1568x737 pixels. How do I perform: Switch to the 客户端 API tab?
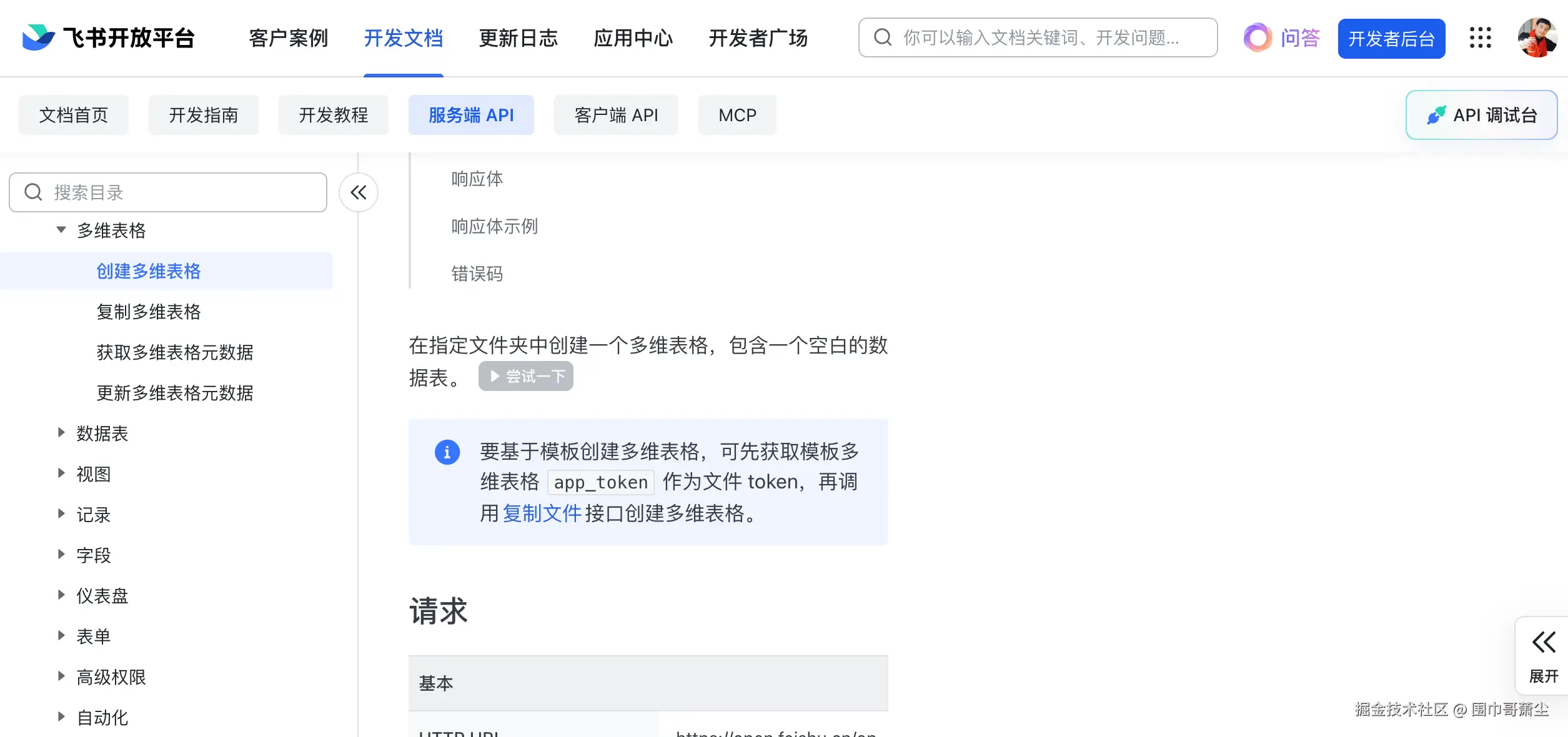615,114
